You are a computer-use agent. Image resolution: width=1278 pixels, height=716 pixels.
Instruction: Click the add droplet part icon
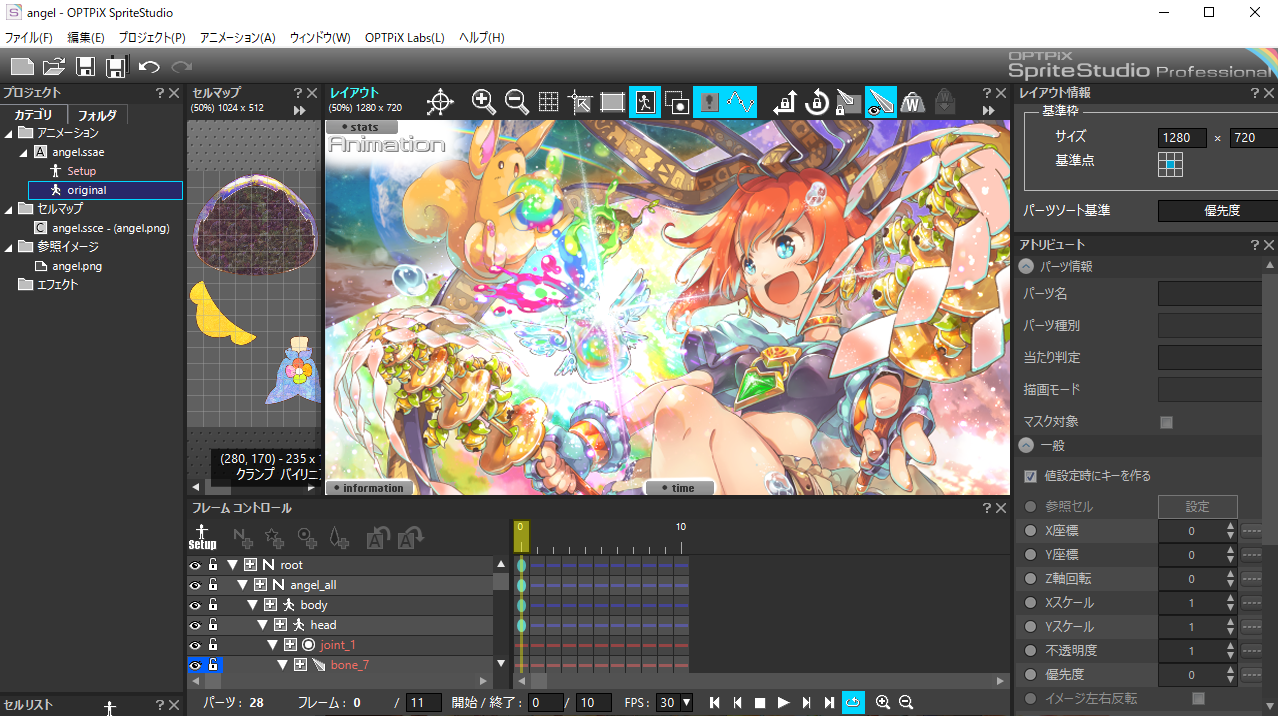click(339, 537)
